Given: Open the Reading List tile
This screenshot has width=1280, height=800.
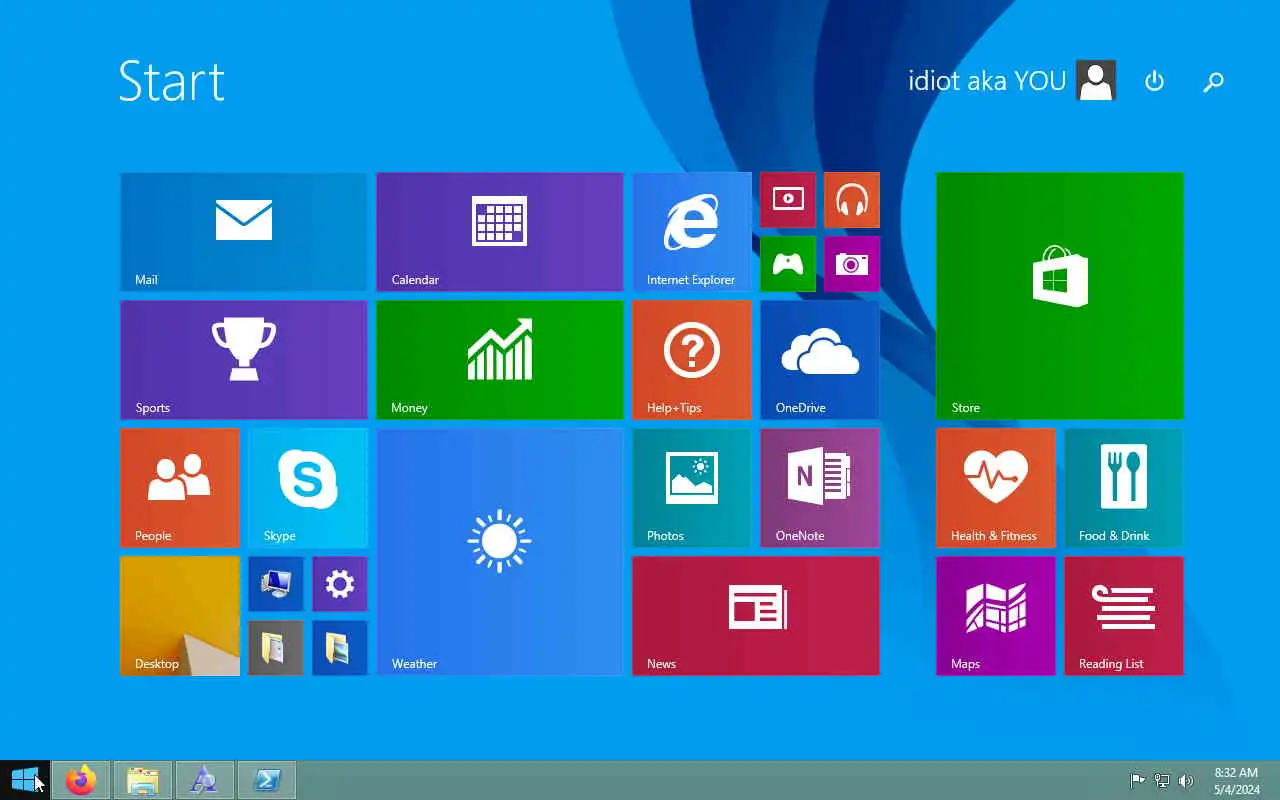Looking at the screenshot, I should pos(1124,616).
